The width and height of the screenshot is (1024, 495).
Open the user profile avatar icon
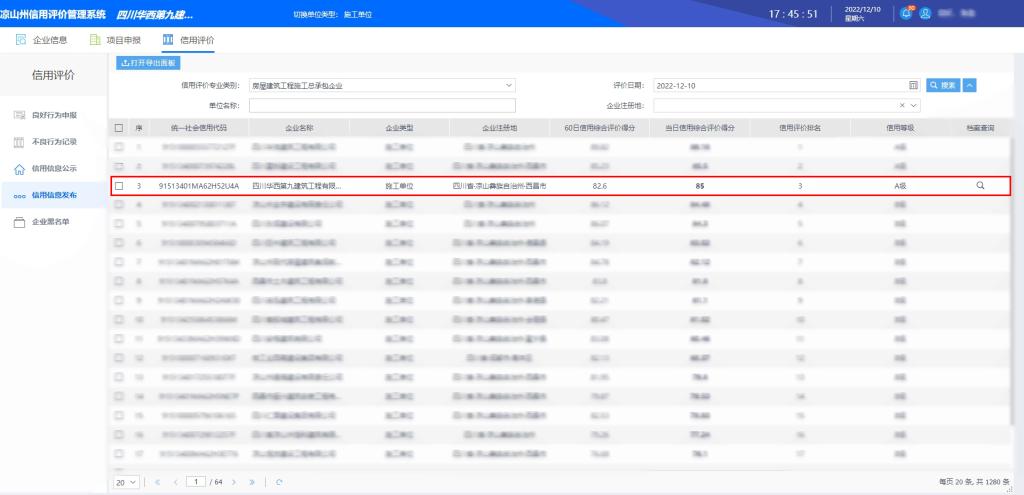(x=925, y=13)
